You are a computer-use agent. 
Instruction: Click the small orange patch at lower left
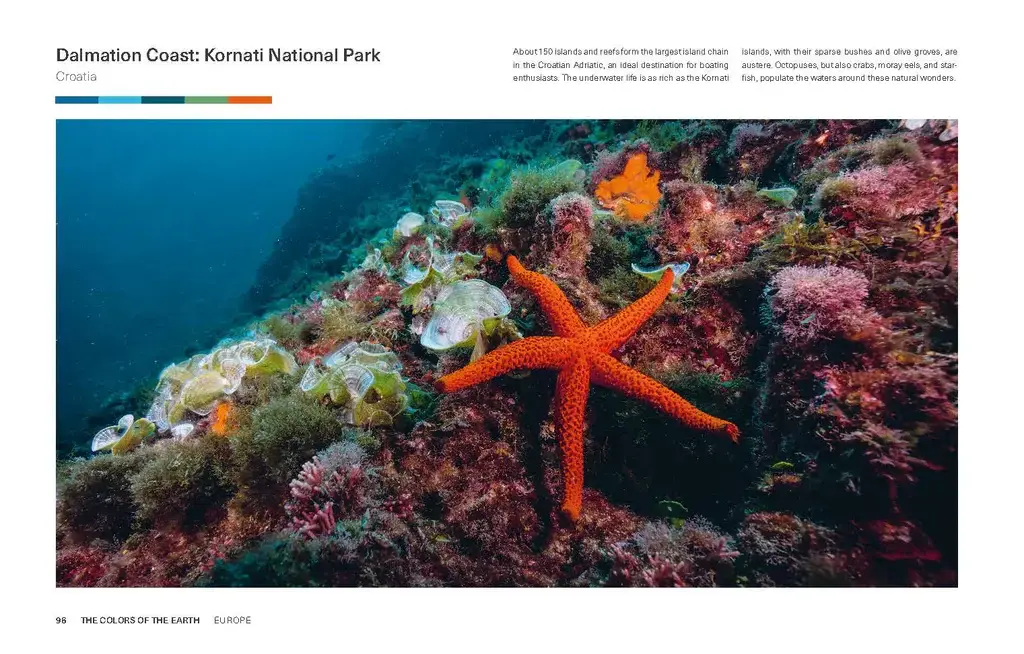tap(222, 418)
